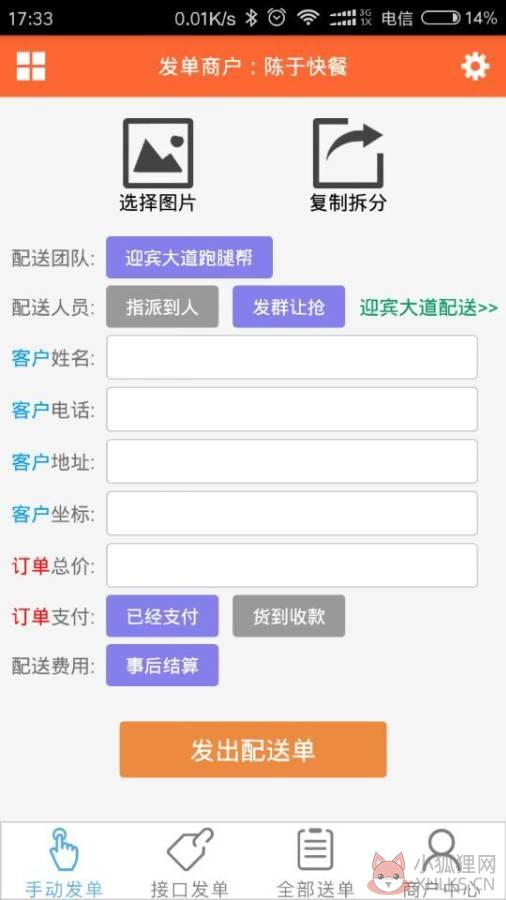
Task: Tap the 选择图片 picture icon
Action: tap(158, 153)
